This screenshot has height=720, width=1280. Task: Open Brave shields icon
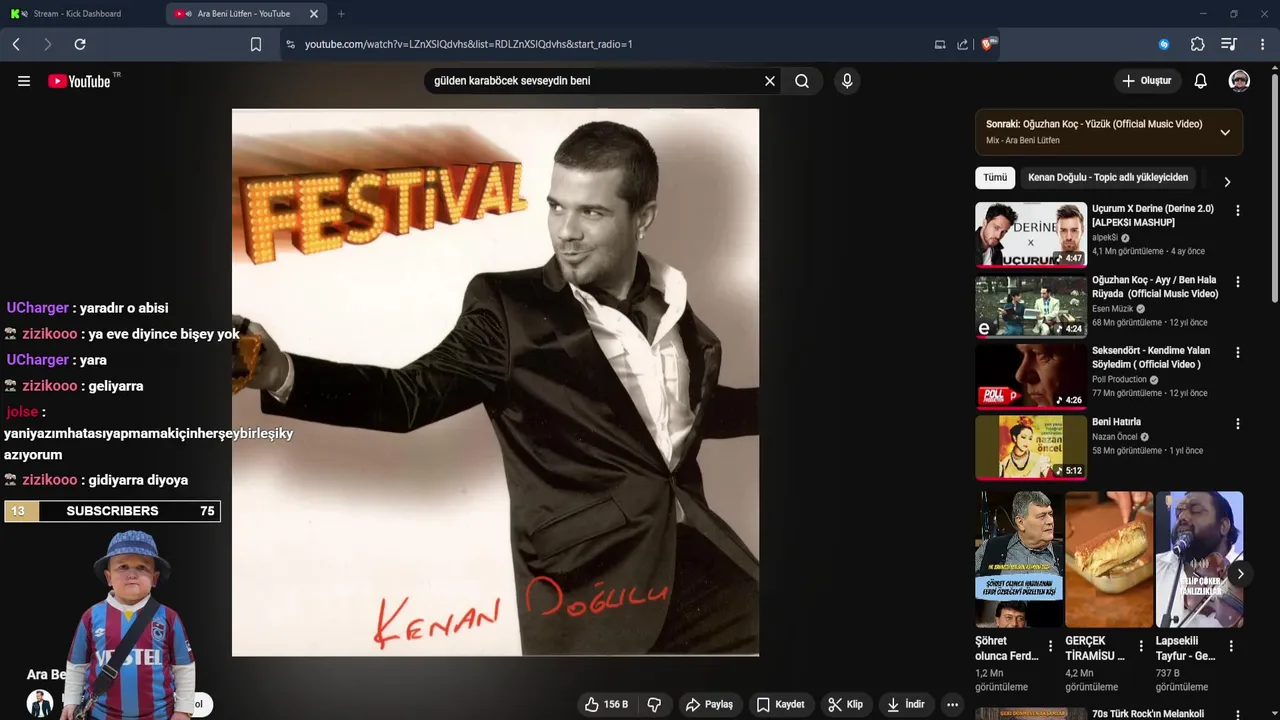989,44
